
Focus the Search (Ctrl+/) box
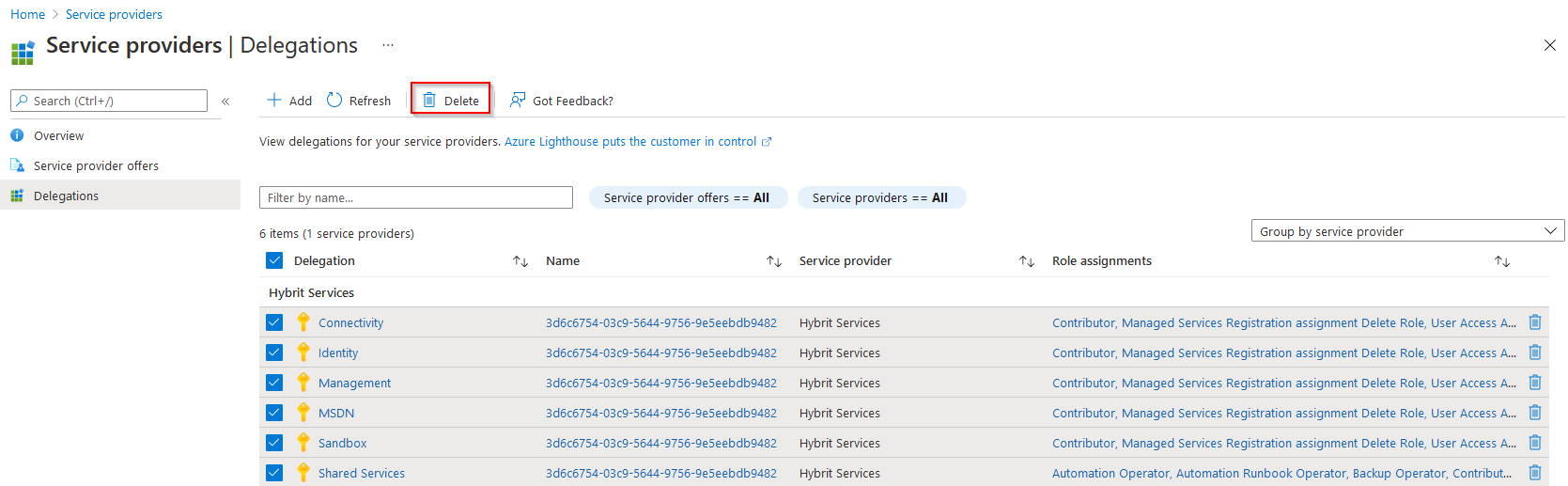[109, 101]
